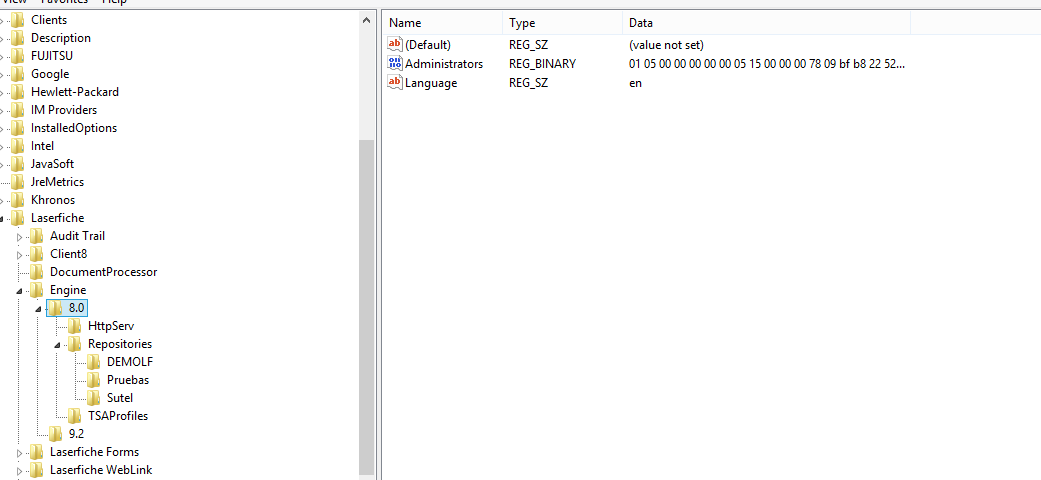Click the REG_BINARY type of Administrators

[542, 64]
